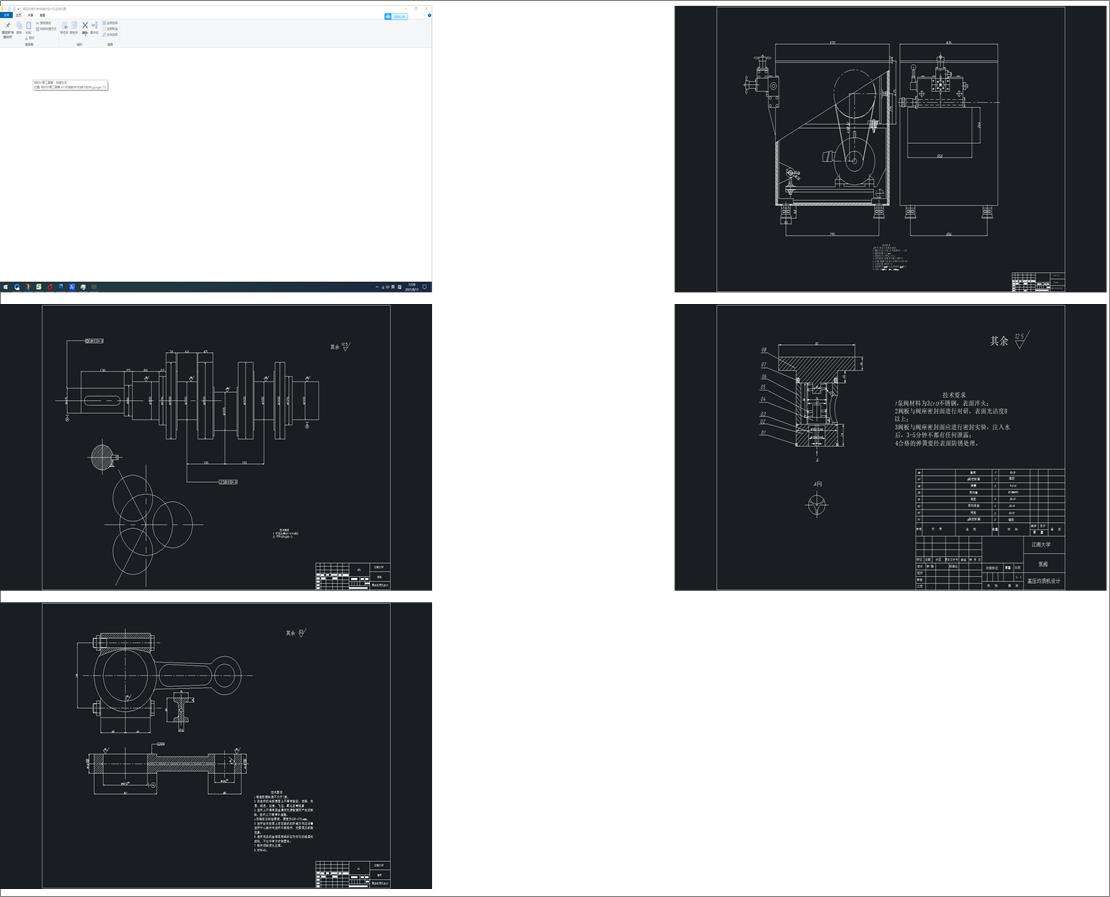Click Paste shortcut in the clipboard group

click(x=46, y=29)
